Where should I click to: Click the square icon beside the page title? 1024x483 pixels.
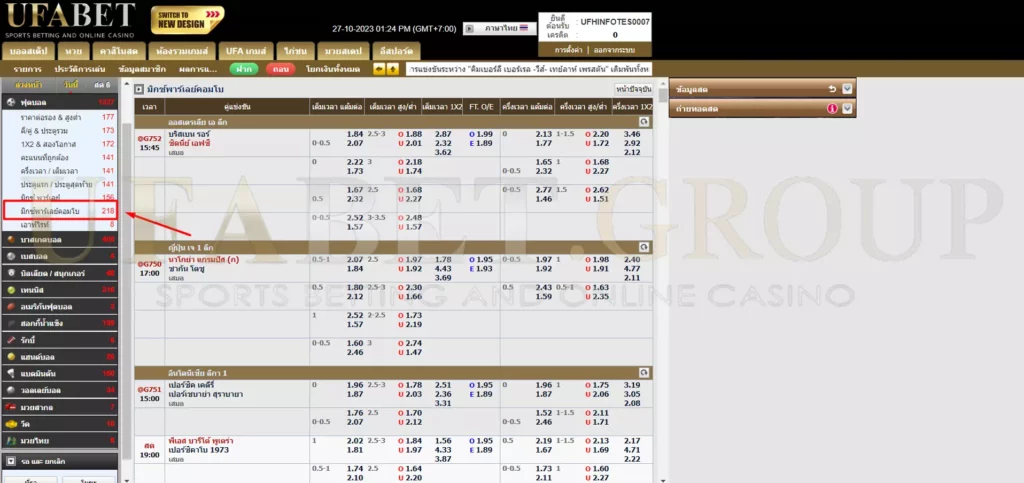point(139,89)
